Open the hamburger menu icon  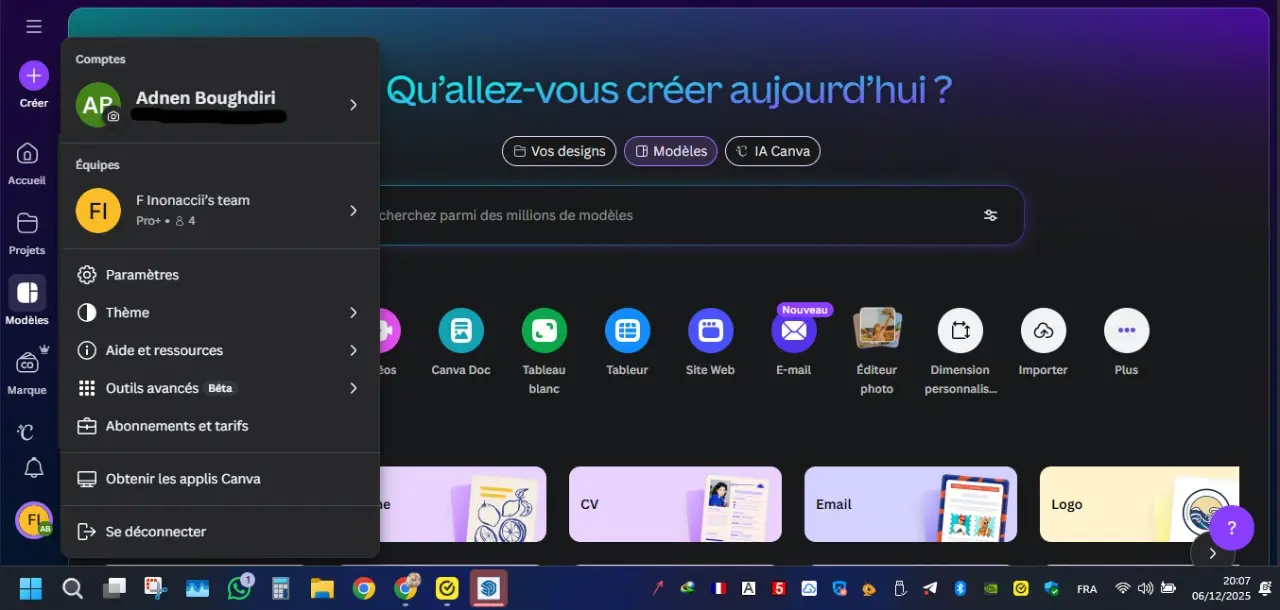(x=34, y=26)
